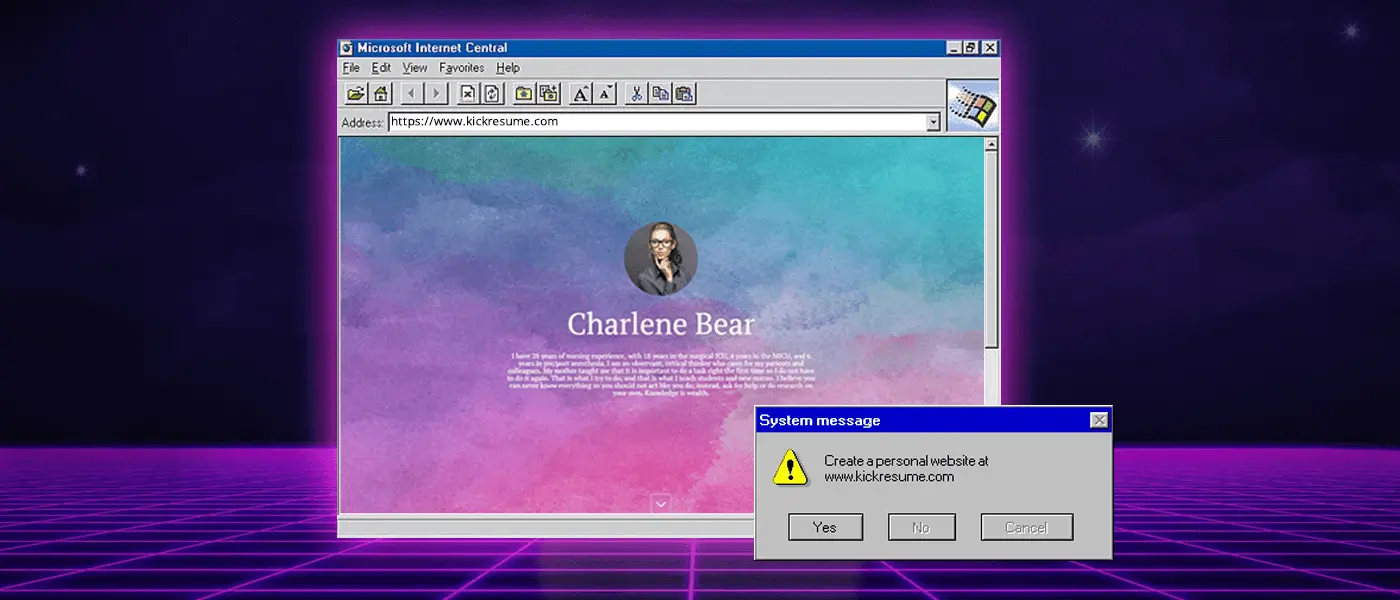Open the File menu
Viewport: 1400px width, 600px height.
(351, 67)
